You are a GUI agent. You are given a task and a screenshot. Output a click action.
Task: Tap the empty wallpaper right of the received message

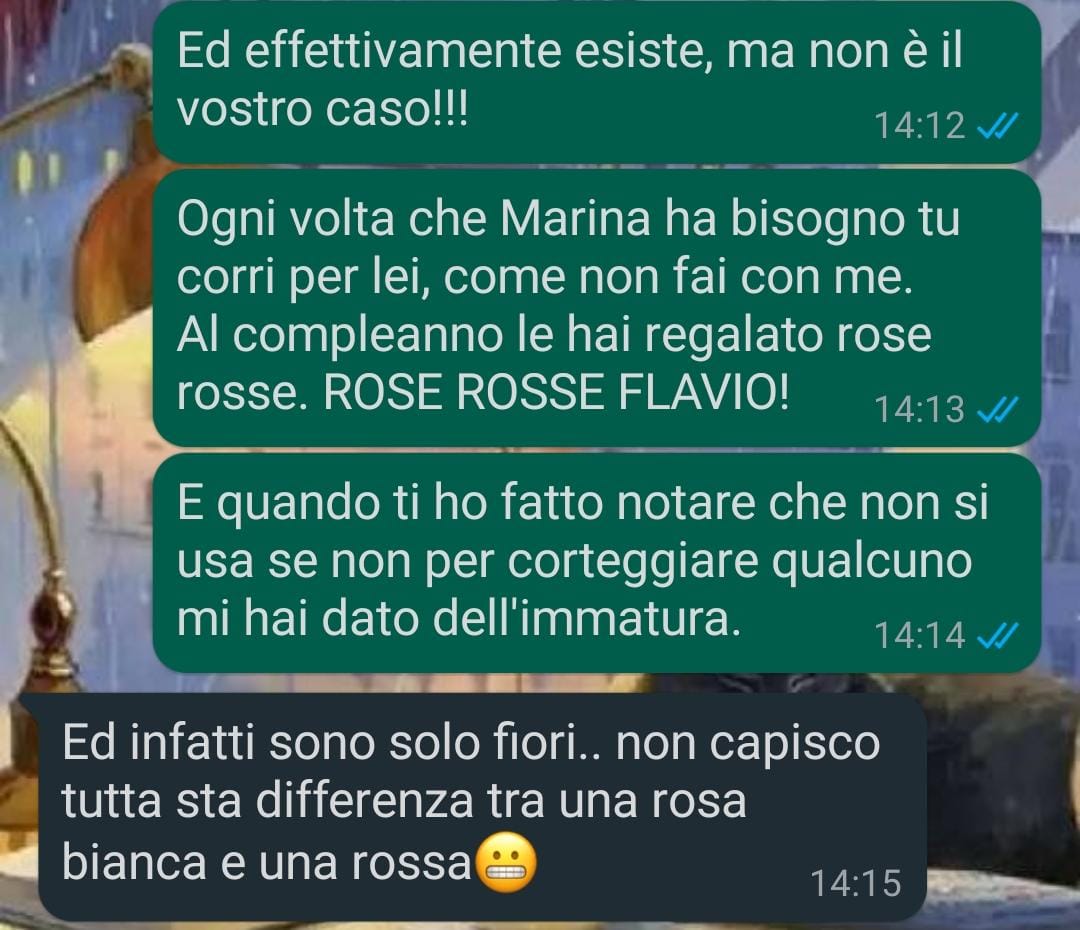point(1002,806)
